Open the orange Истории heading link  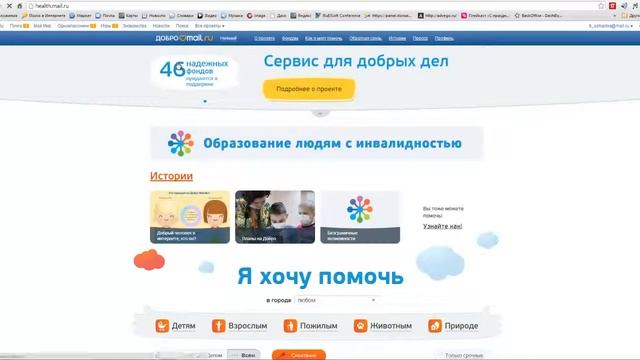(x=171, y=176)
